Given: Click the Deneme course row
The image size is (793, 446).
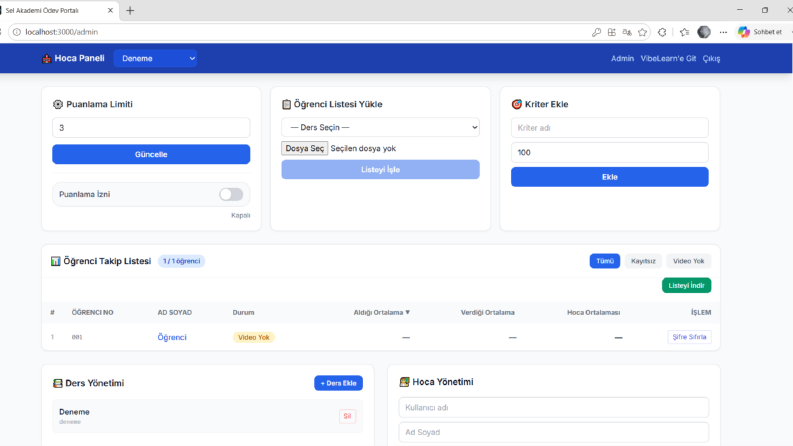Looking at the screenshot, I should point(207,416).
